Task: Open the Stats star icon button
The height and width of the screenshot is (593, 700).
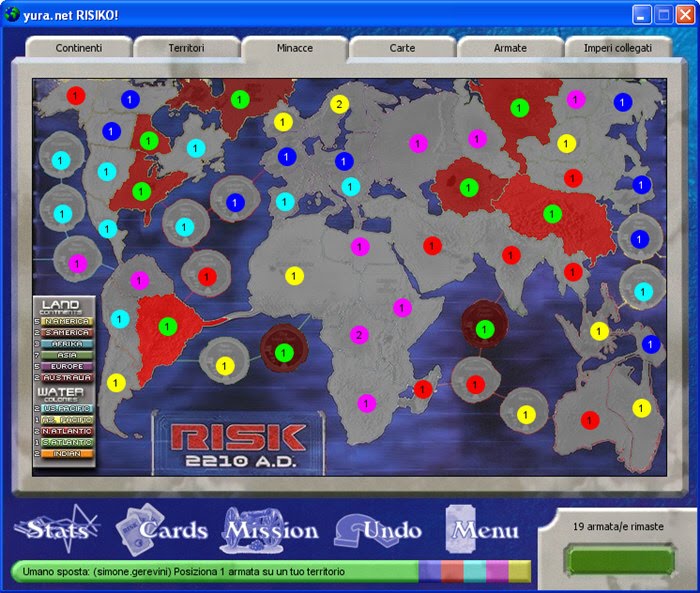Action: point(57,530)
